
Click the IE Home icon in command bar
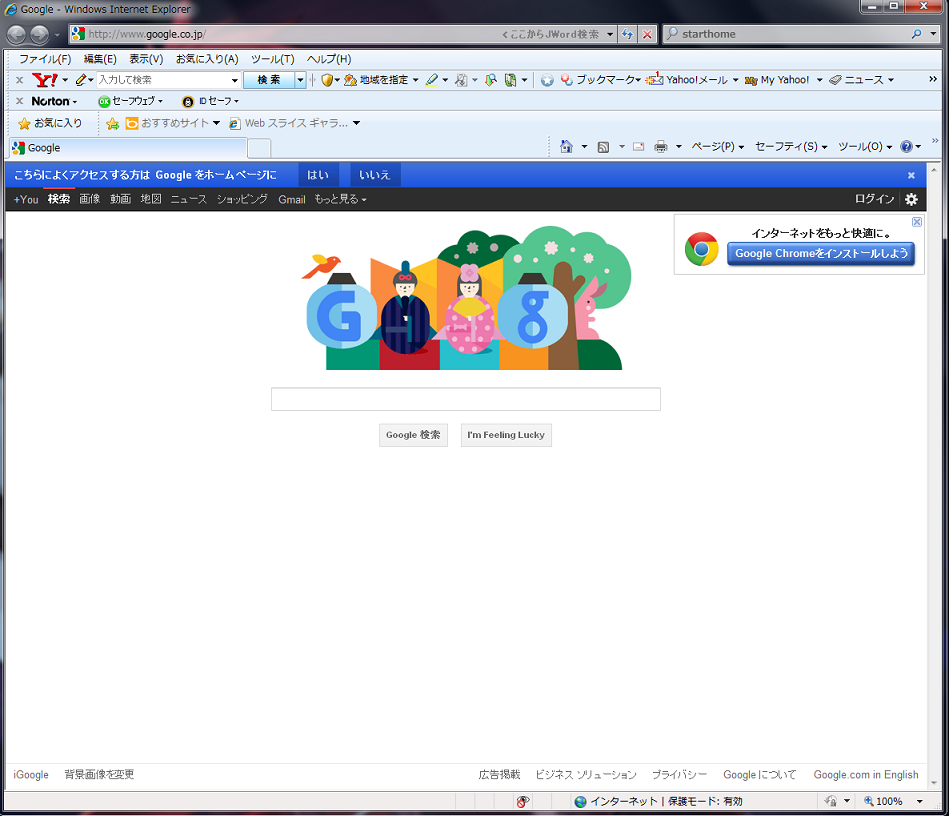(x=566, y=146)
